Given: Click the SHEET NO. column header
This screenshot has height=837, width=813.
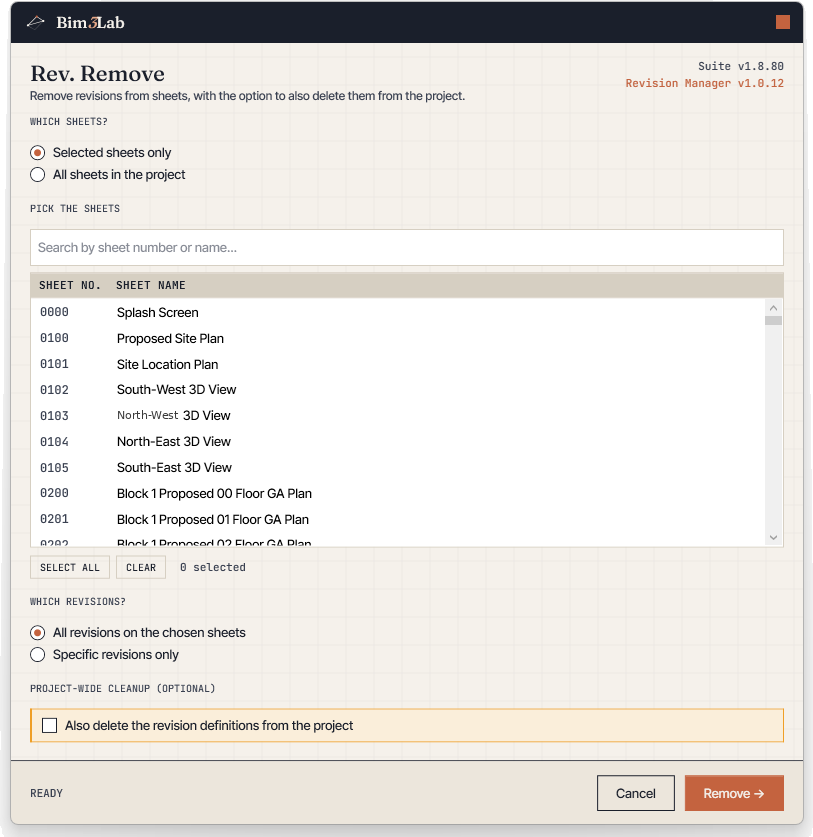Looking at the screenshot, I should point(70,286).
